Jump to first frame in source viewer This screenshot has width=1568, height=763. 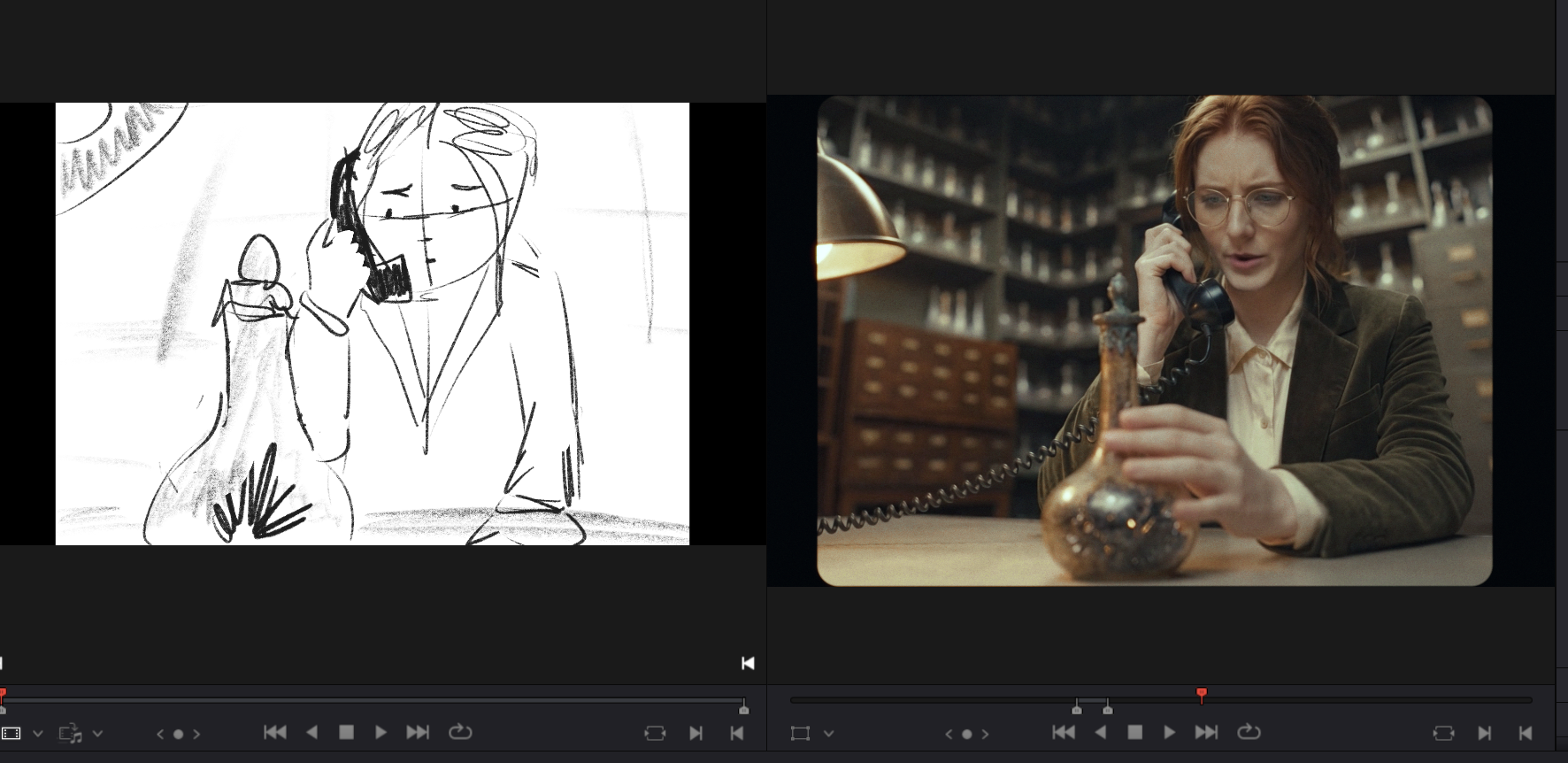click(275, 732)
